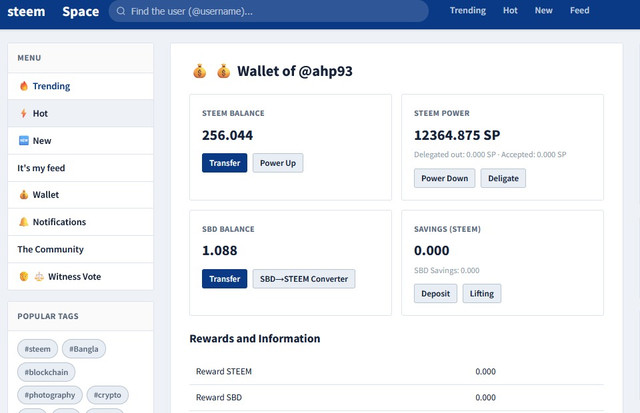Open Witness Vote in the sidebar
This screenshot has width=640, height=413.
click(80, 277)
